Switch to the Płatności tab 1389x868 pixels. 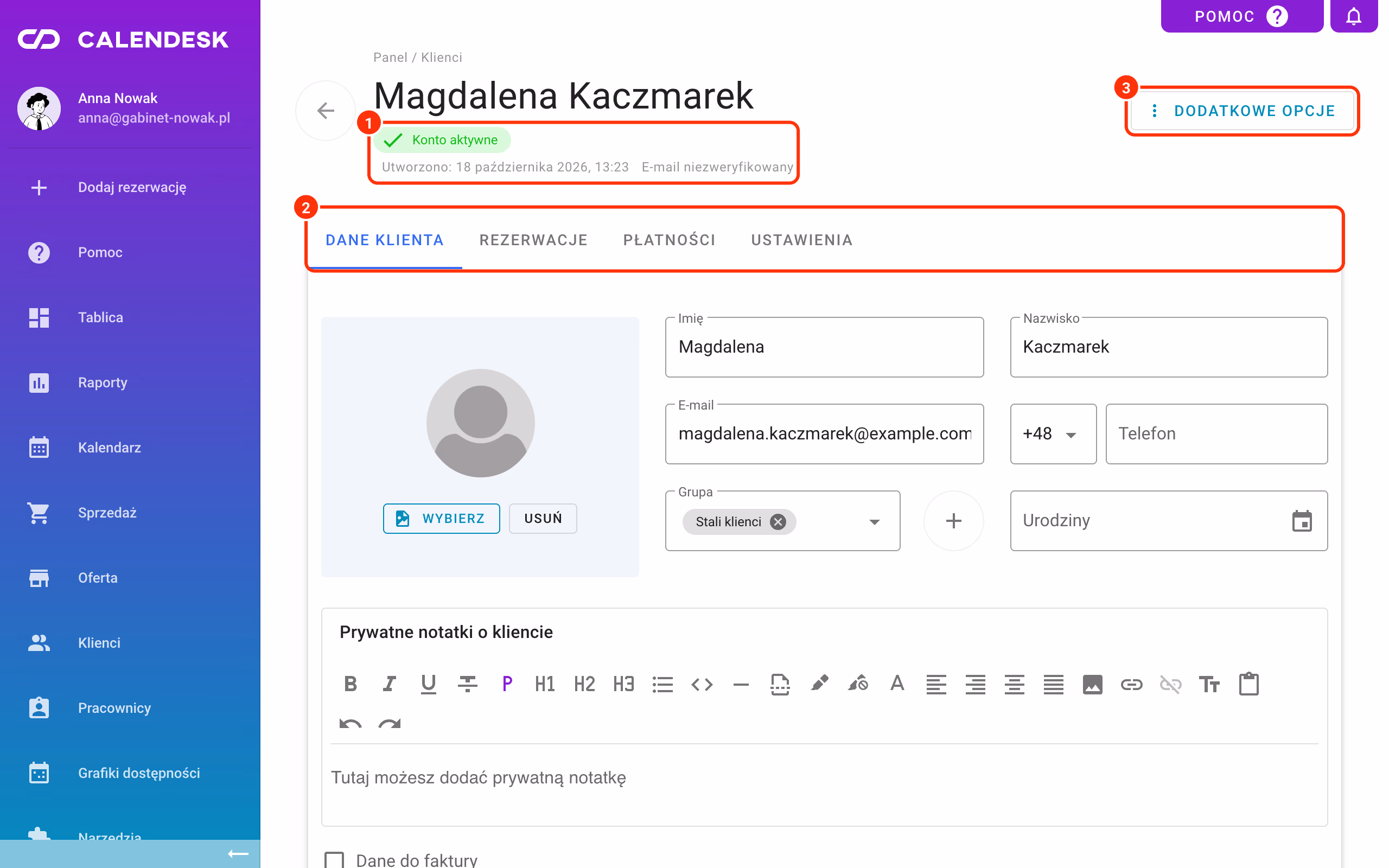coord(669,240)
